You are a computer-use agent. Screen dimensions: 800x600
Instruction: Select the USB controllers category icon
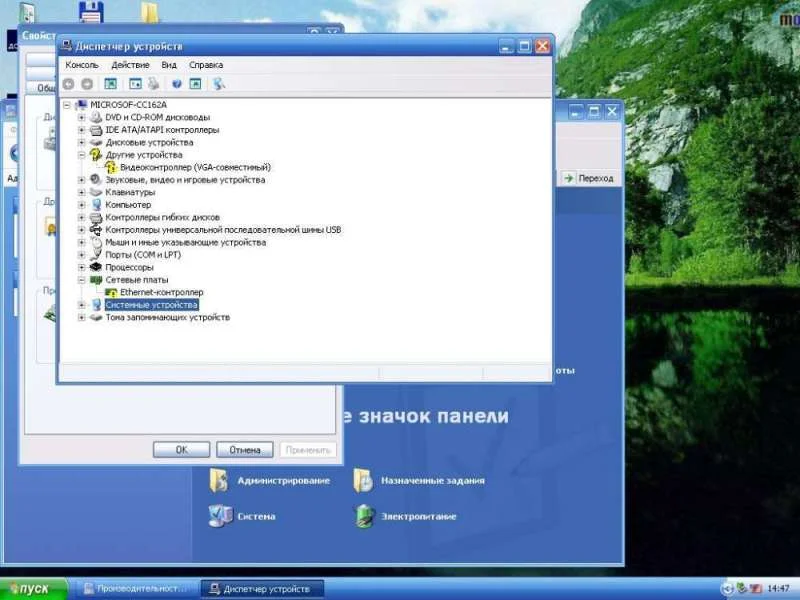[95, 230]
